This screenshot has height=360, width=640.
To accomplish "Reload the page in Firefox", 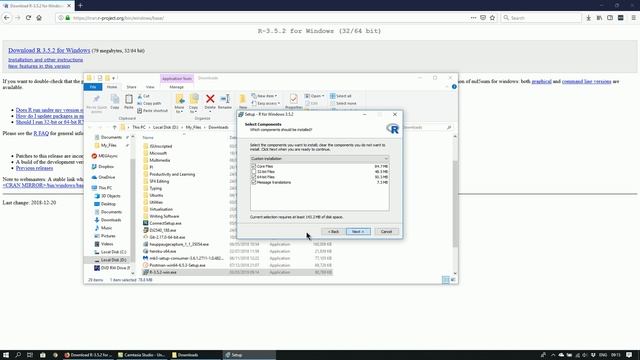I will coord(28,18).
